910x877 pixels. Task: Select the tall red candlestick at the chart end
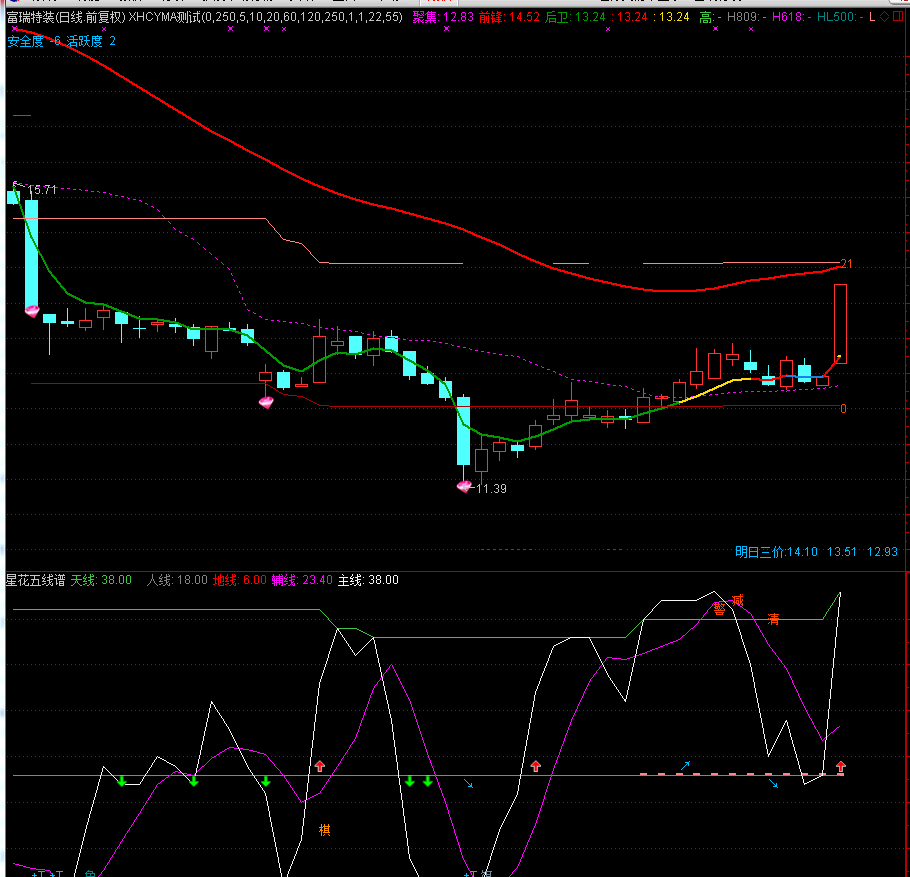coord(840,324)
